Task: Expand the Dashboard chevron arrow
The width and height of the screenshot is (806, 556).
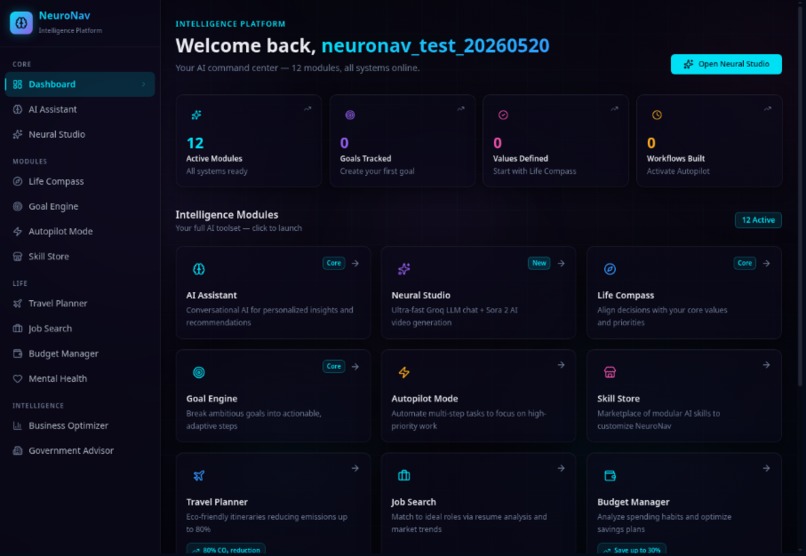Action: pos(144,84)
